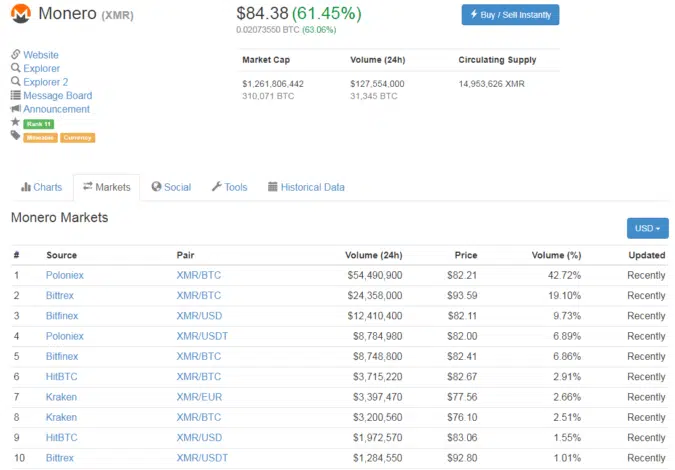Open Kraken source in row 8
Image resolution: width=675 pixels, height=470 pixels.
[x=62, y=417]
